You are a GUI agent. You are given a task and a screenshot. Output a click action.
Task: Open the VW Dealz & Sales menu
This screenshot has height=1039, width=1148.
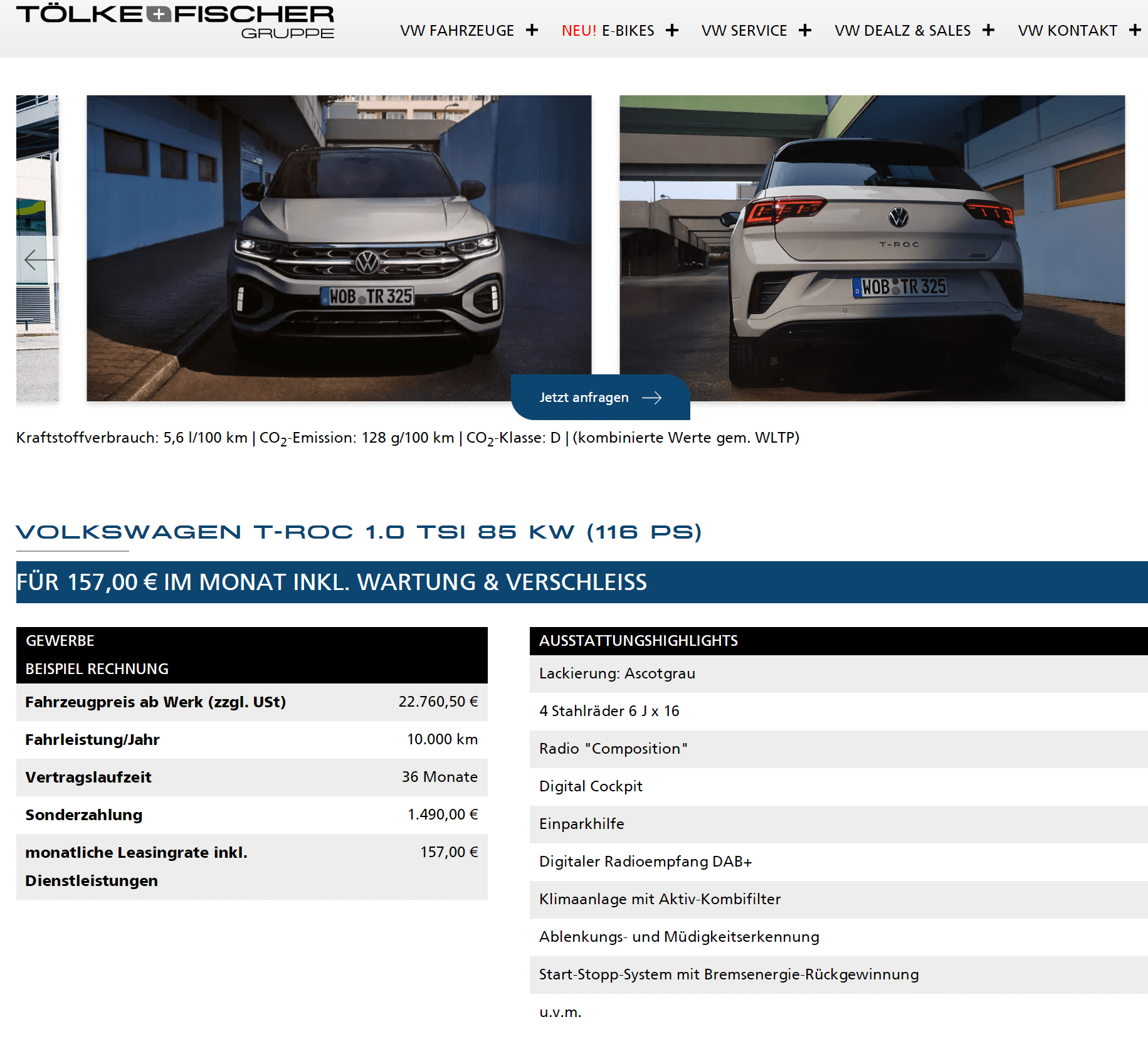coord(903,31)
